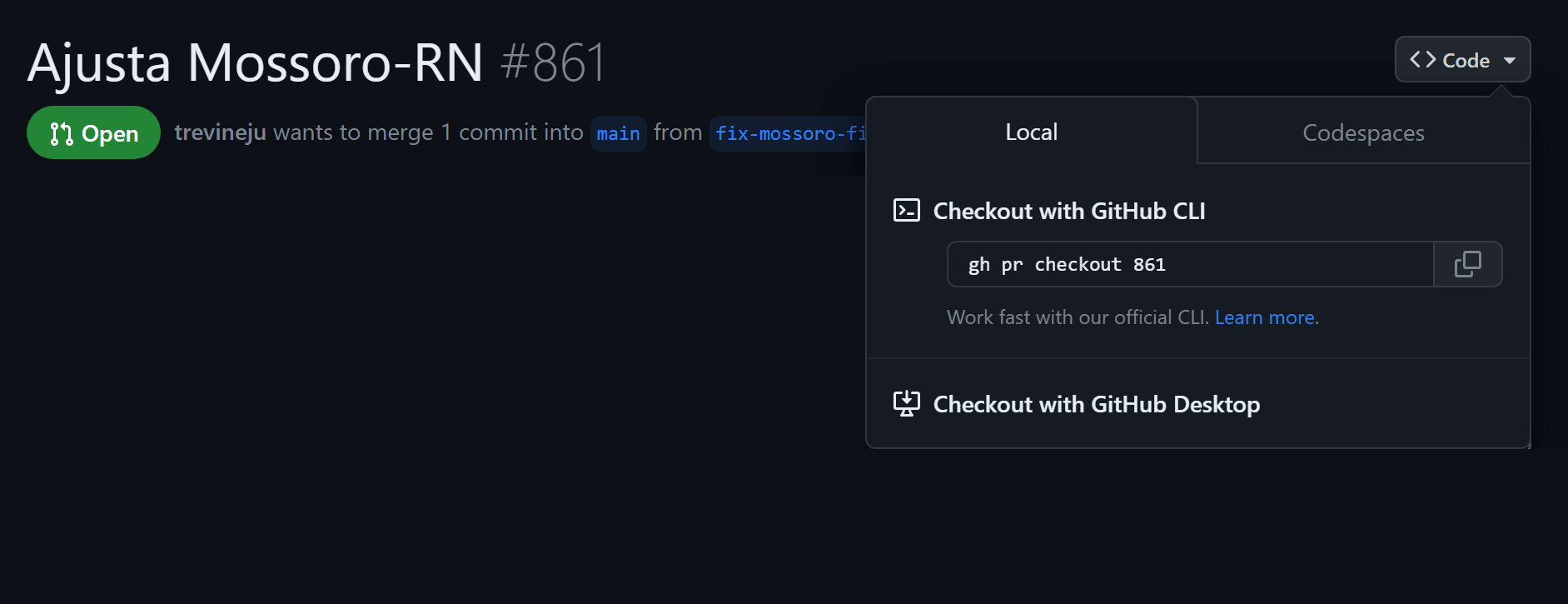Image resolution: width=1568 pixels, height=604 pixels.
Task: Open the main branch link
Action: [618, 133]
